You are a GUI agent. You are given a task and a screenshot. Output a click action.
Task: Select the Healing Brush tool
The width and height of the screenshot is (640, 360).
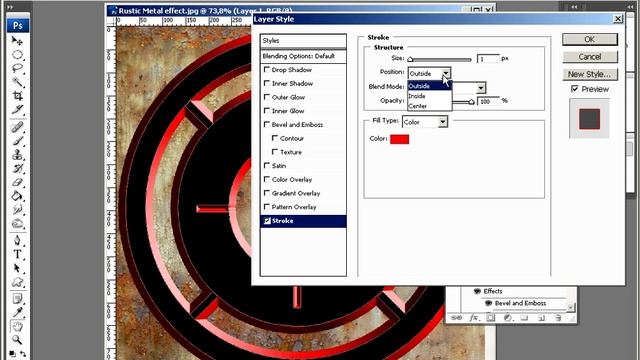pos(17,127)
